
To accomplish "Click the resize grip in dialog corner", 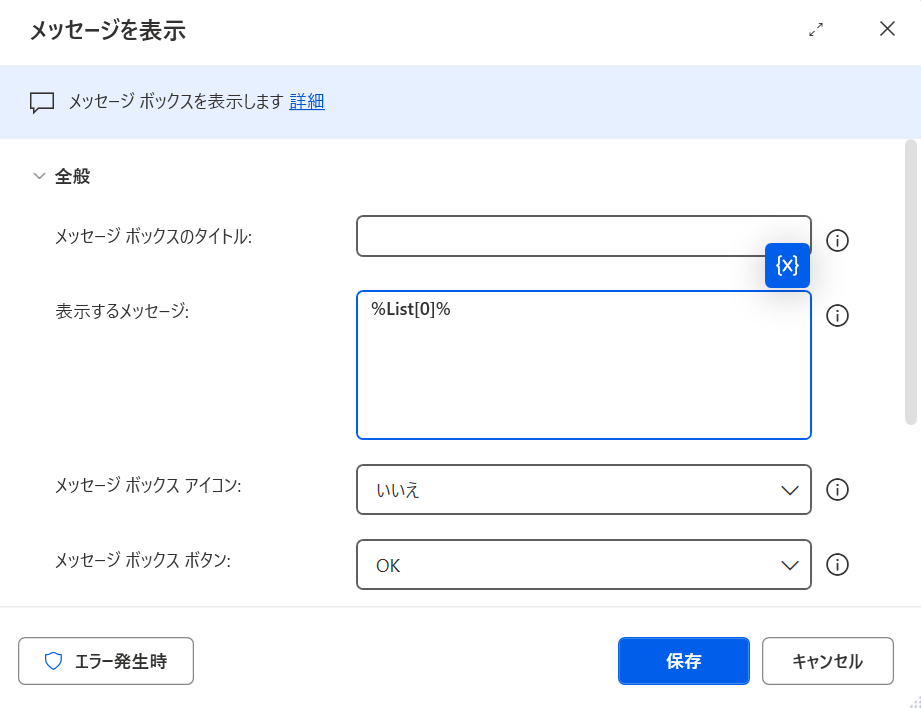I will [913, 701].
